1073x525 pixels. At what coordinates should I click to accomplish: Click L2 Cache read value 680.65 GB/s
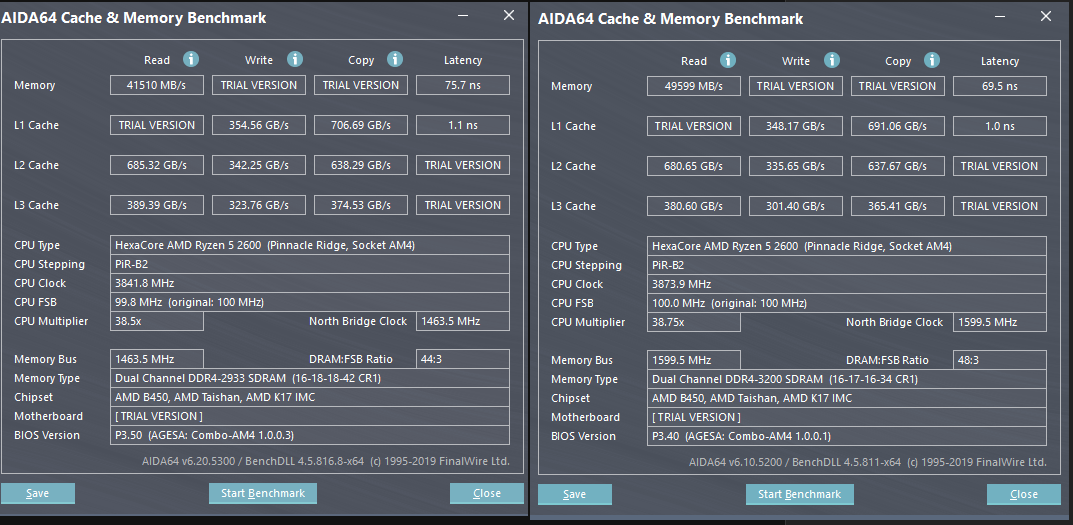tap(694, 166)
